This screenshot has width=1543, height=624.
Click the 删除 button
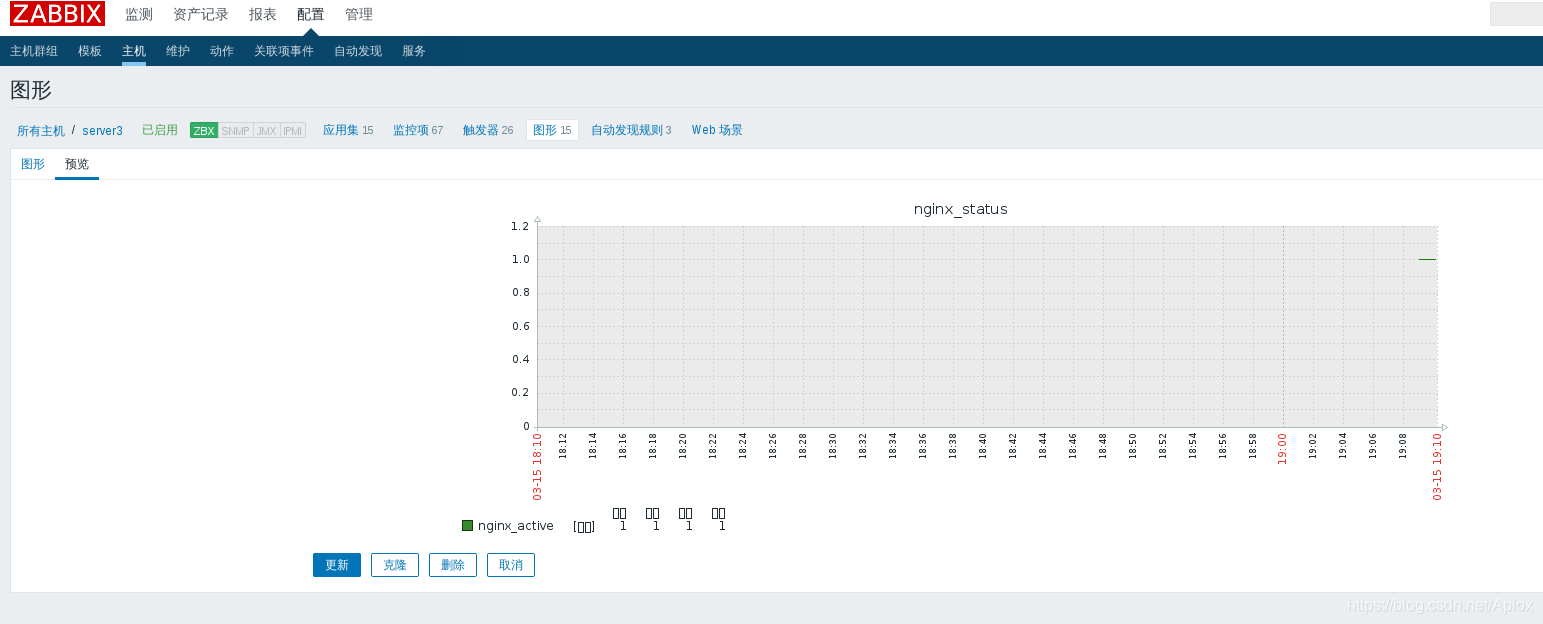pos(453,565)
